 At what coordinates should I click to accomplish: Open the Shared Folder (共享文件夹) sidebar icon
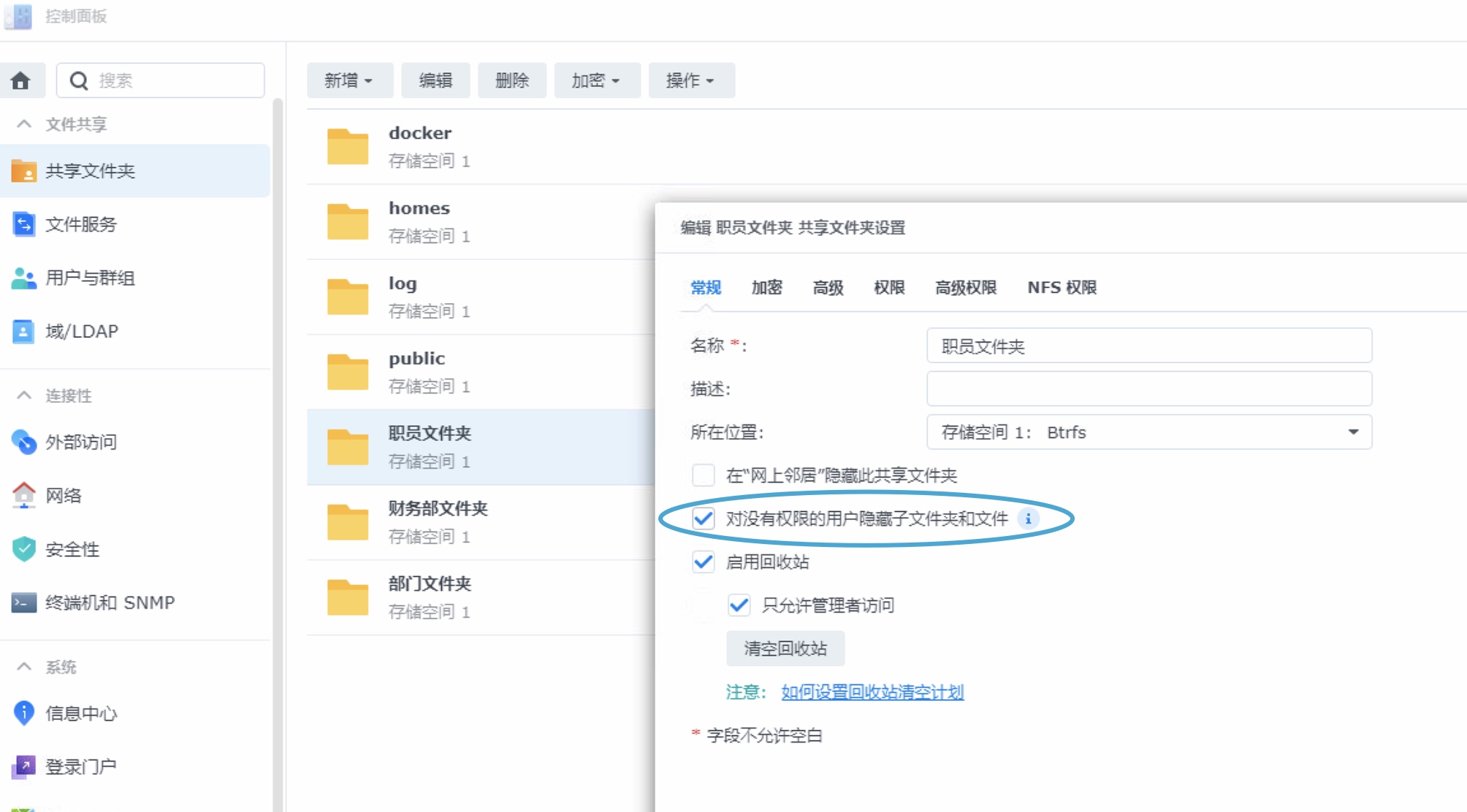tap(24, 171)
